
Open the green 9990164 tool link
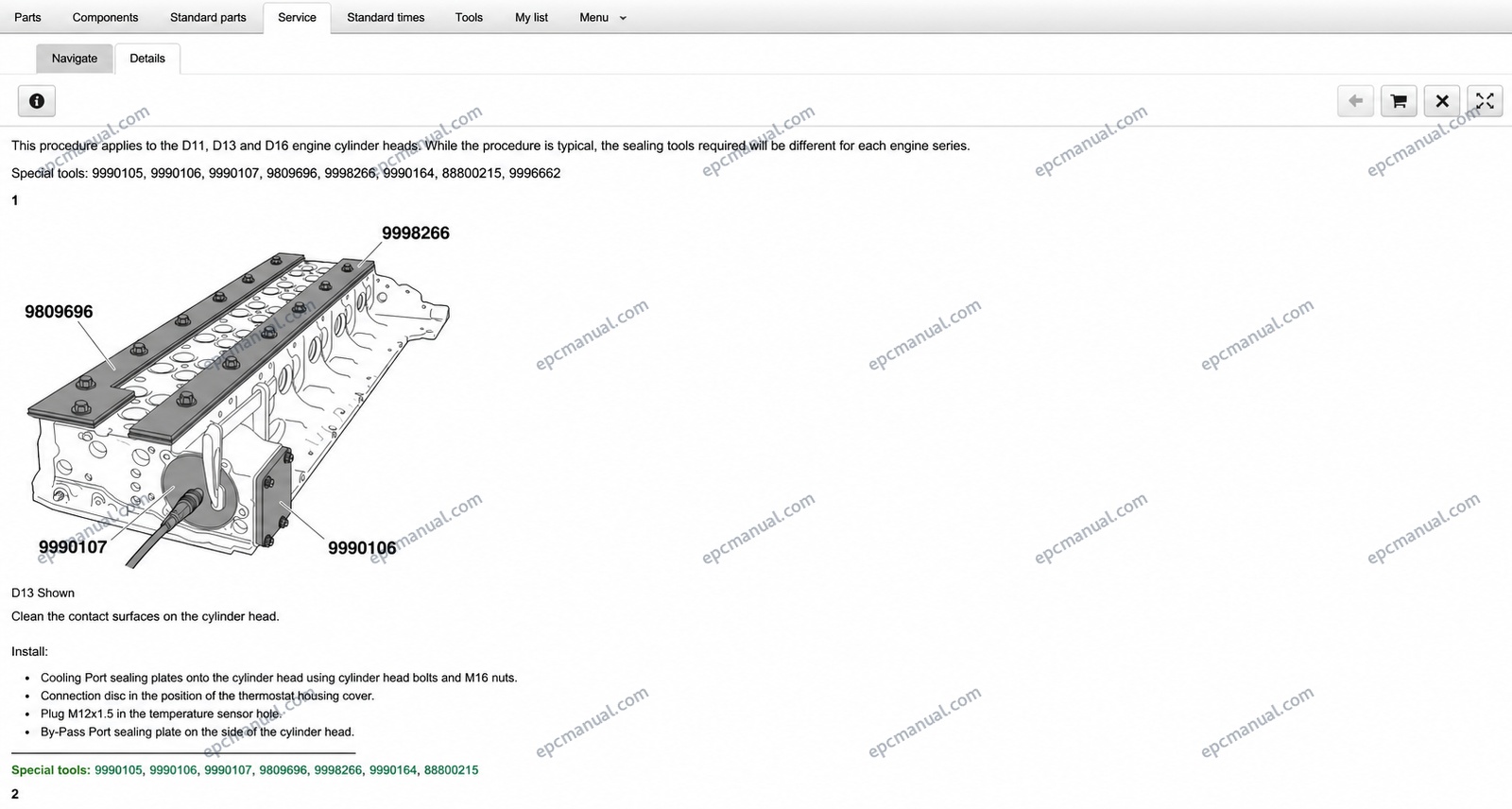(x=393, y=770)
